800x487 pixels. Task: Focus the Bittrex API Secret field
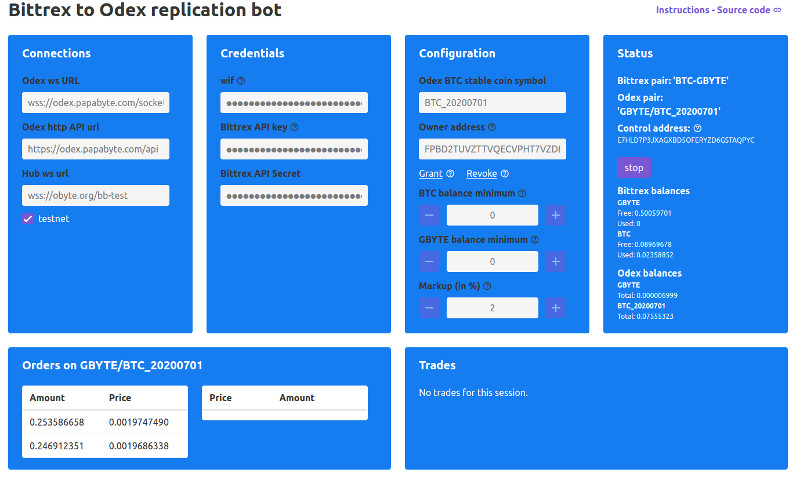294,195
